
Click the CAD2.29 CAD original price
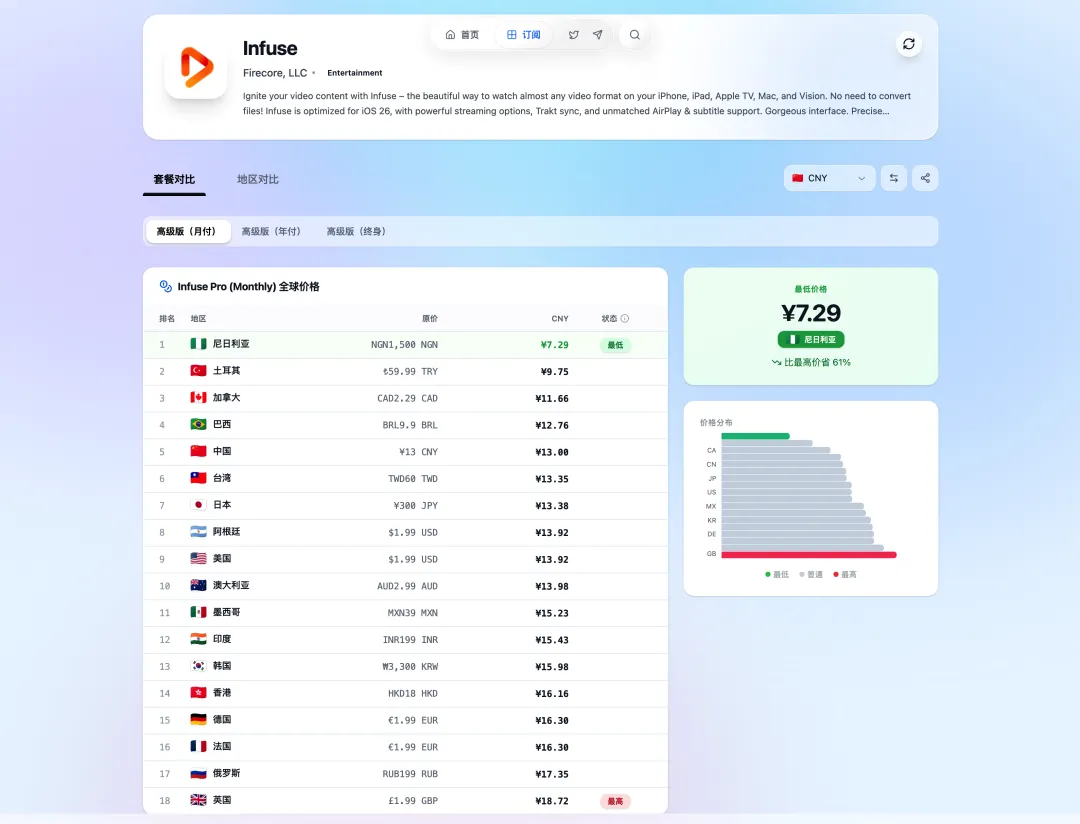[407, 398]
